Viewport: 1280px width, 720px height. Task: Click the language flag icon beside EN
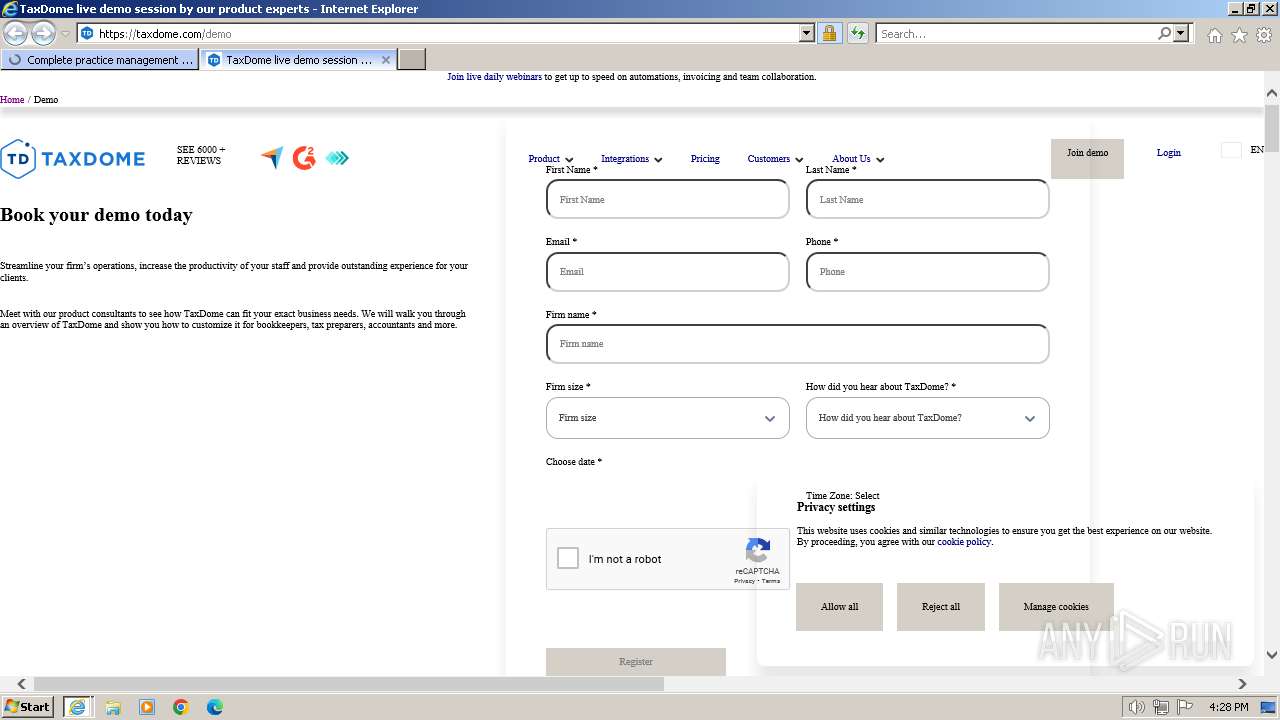(1231, 150)
